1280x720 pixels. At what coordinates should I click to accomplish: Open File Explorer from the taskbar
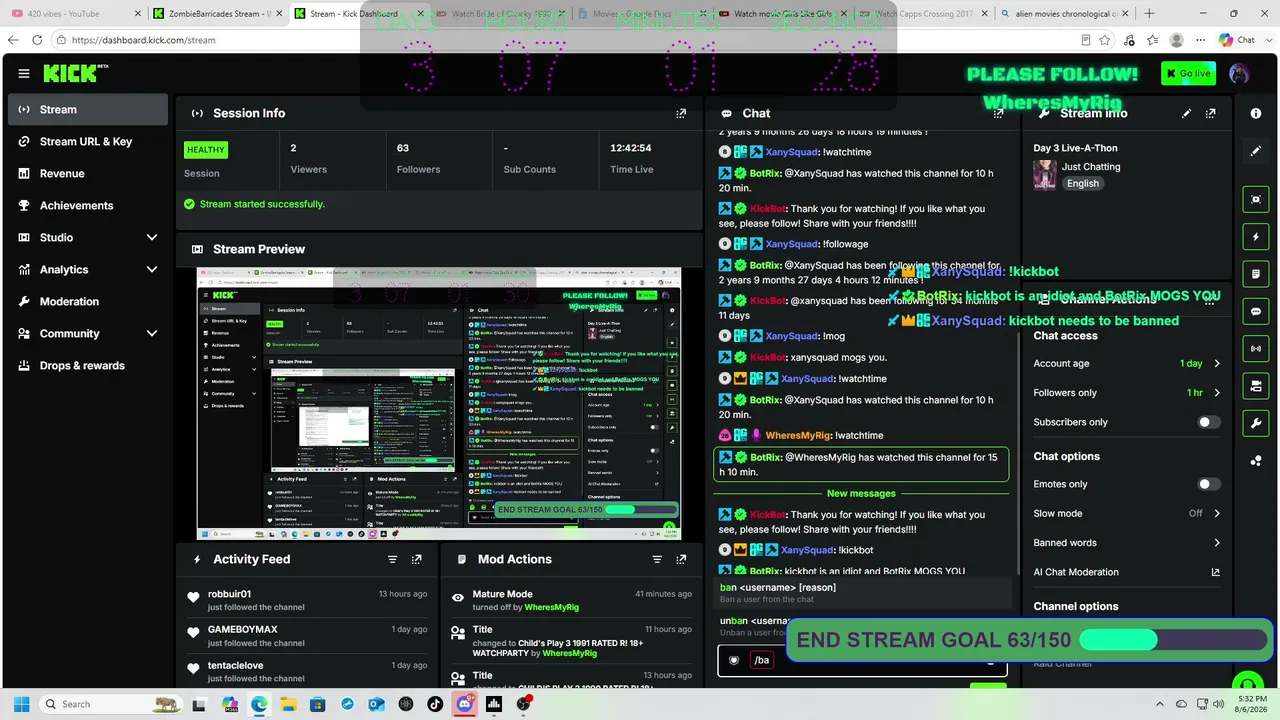click(288, 704)
